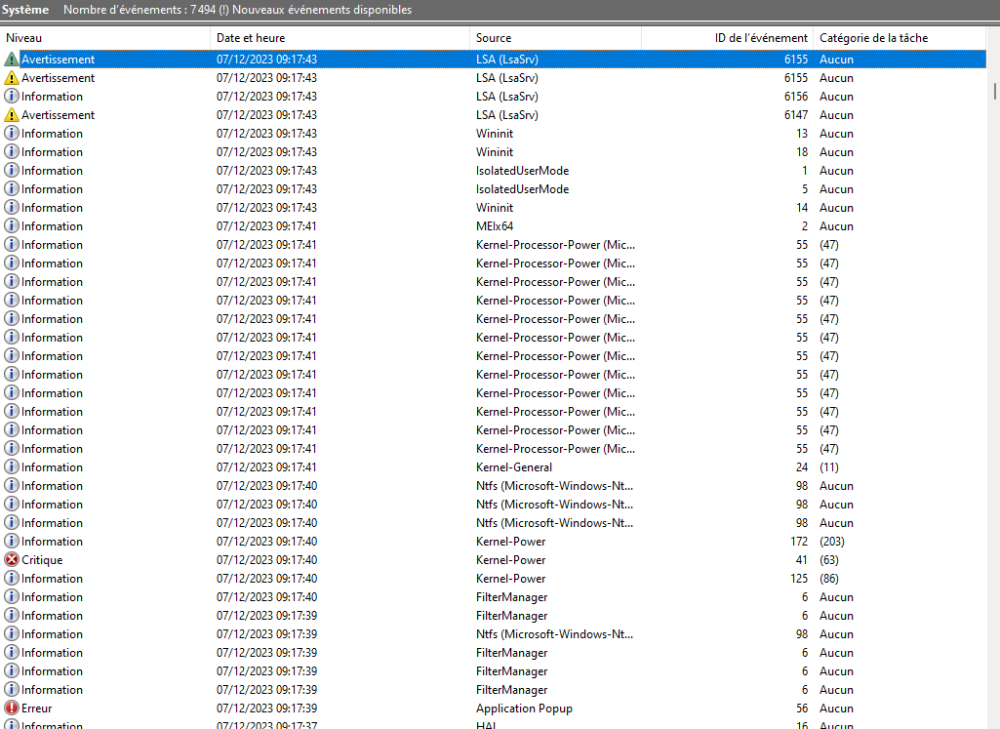Click the 'Wininit' source cell on event 13 row
Image resolution: width=1000 pixels, height=729 pixels.
pyautogui.click(x=494, y=133)
